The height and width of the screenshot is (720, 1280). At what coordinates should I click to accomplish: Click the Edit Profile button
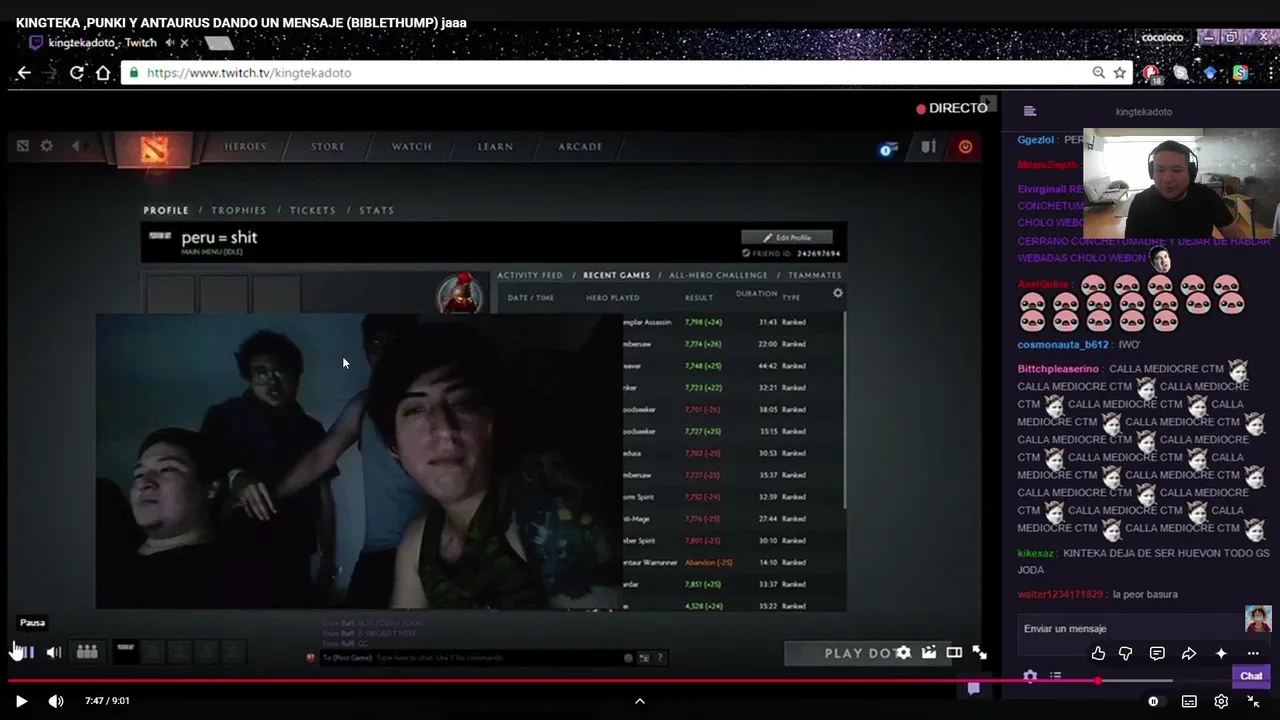pos(787,237)
